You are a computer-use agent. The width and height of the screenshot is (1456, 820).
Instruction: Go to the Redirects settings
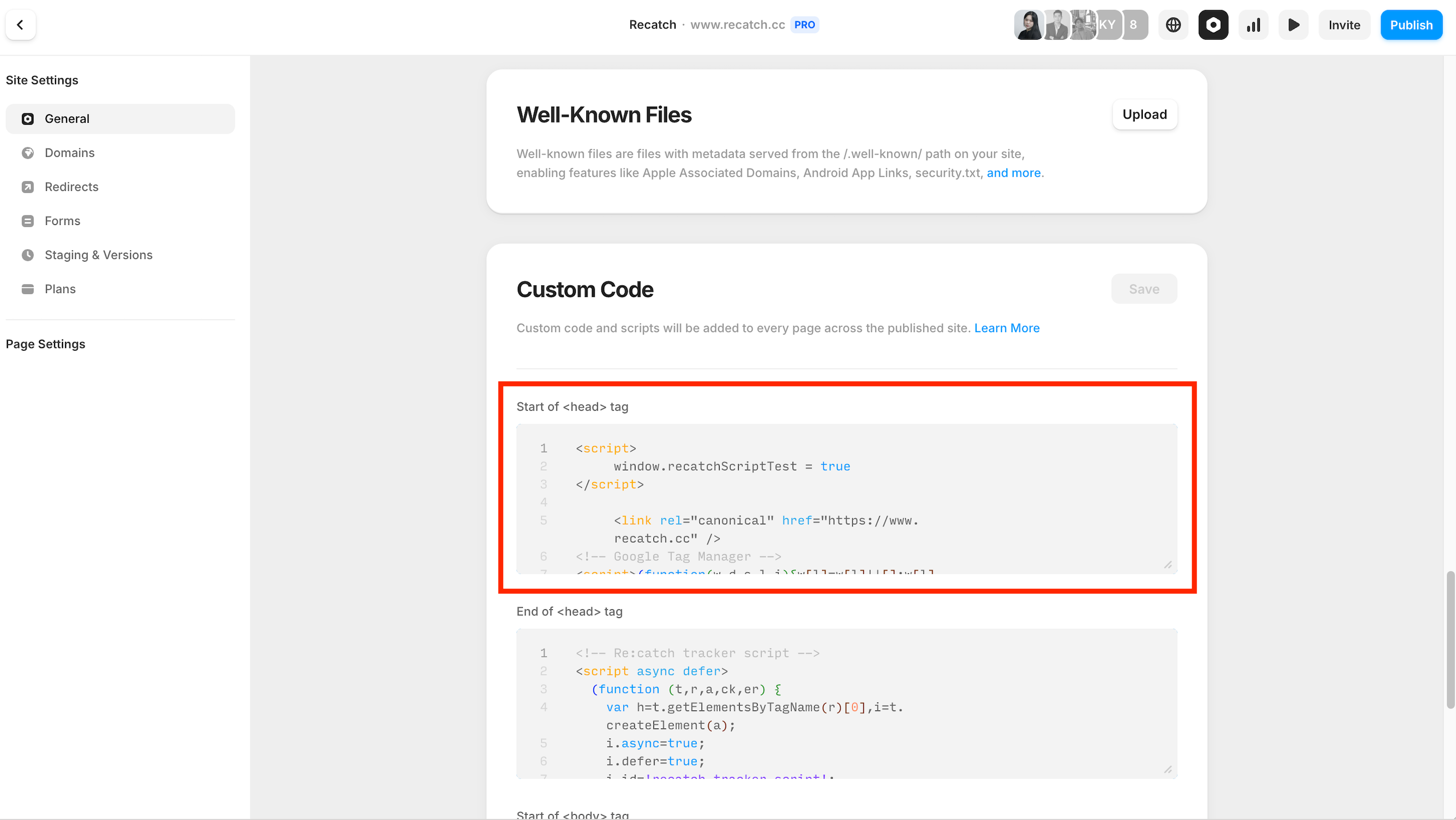click(x=71, y=187)
